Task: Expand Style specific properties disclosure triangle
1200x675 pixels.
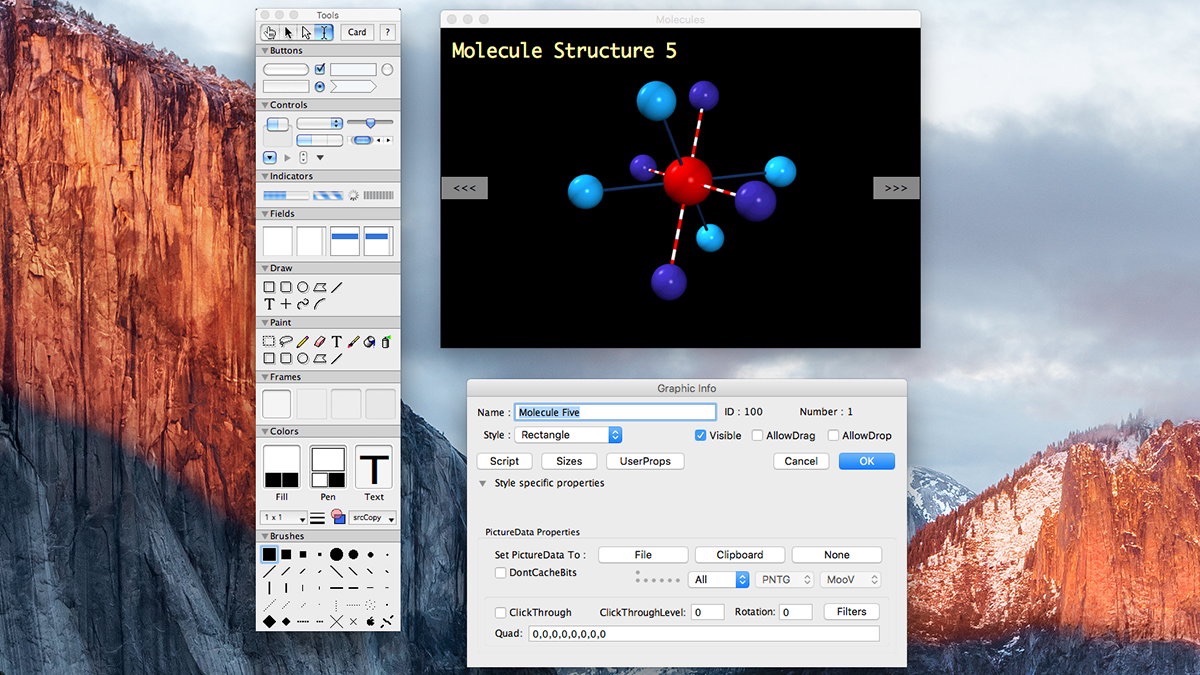Action: [x=483, y=483]
